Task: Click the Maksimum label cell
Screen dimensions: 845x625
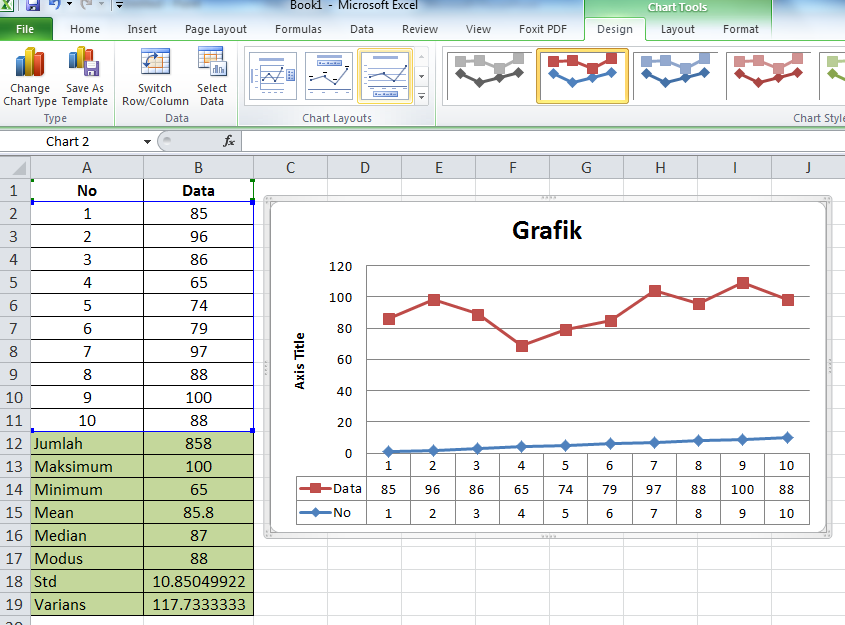Action: [87, 467]
